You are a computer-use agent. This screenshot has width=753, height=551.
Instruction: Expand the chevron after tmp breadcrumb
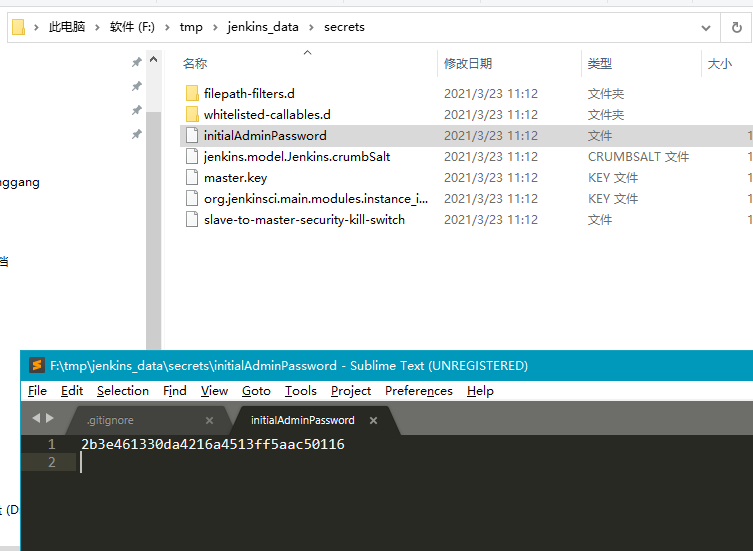[215, 27]
